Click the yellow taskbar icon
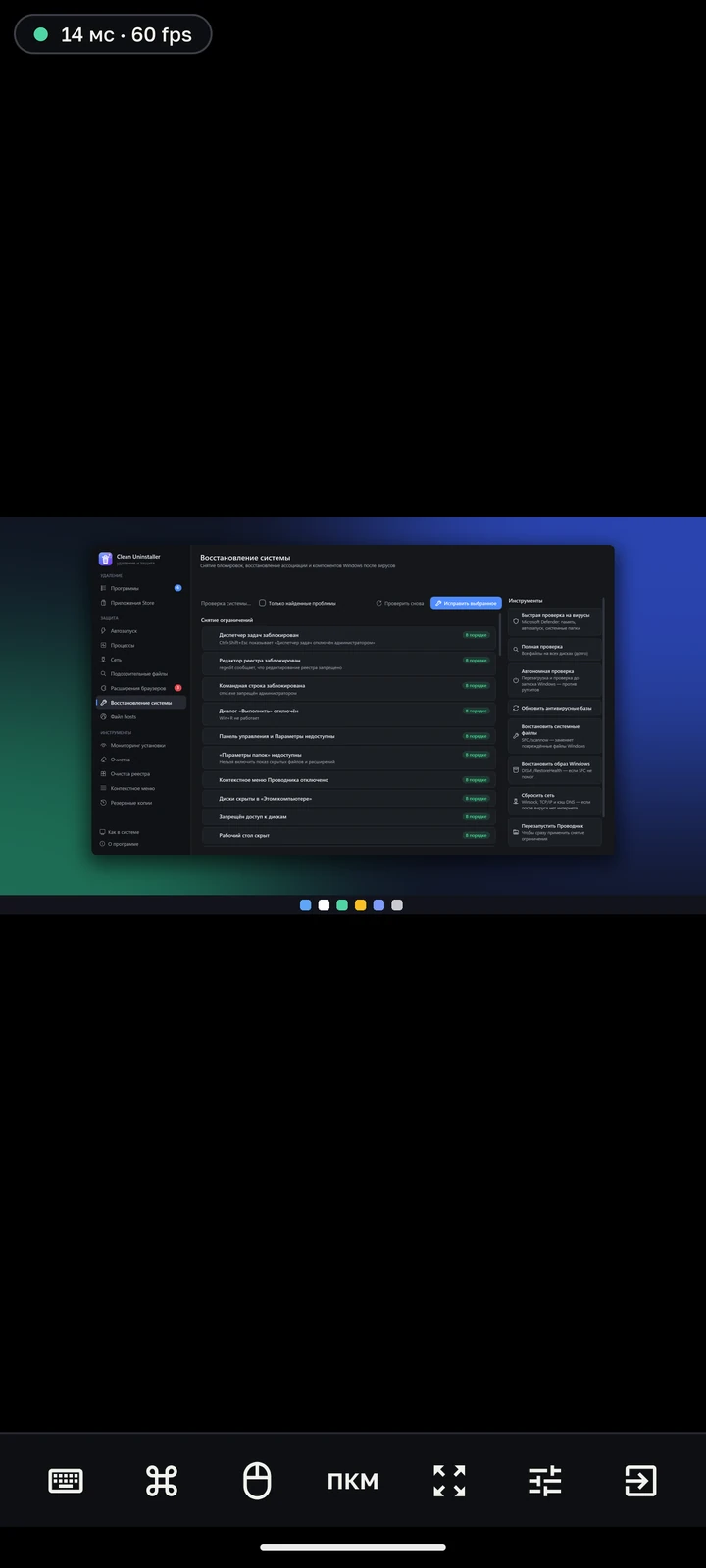 [x=360, y=906]
